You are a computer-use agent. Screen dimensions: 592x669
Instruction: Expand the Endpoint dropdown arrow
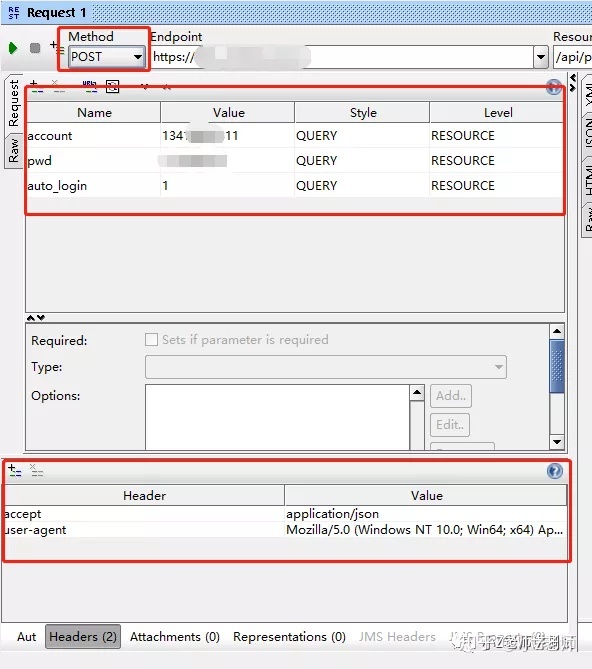point(541,57)
